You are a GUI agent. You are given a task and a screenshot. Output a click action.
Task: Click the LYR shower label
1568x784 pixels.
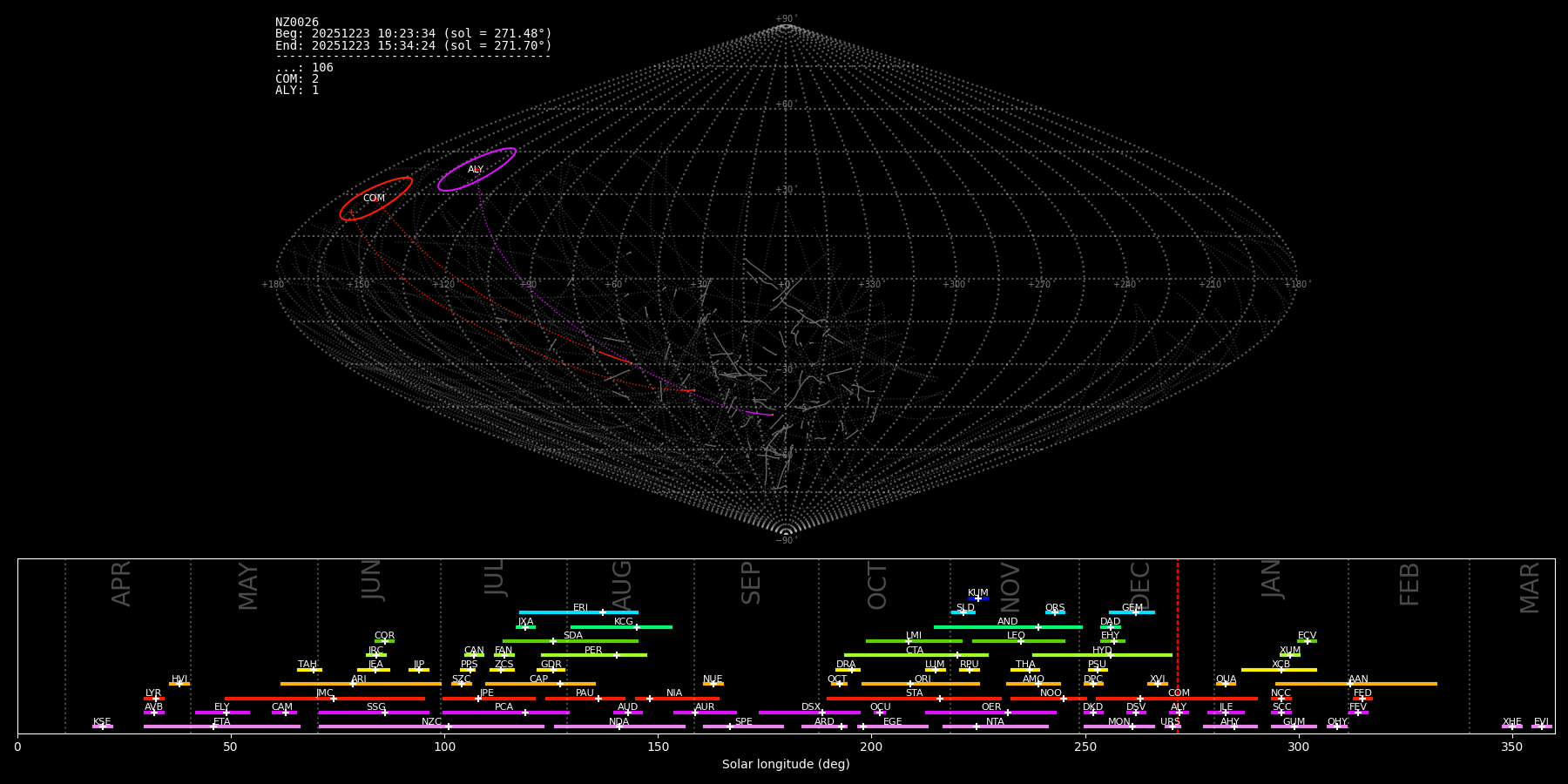153,693
